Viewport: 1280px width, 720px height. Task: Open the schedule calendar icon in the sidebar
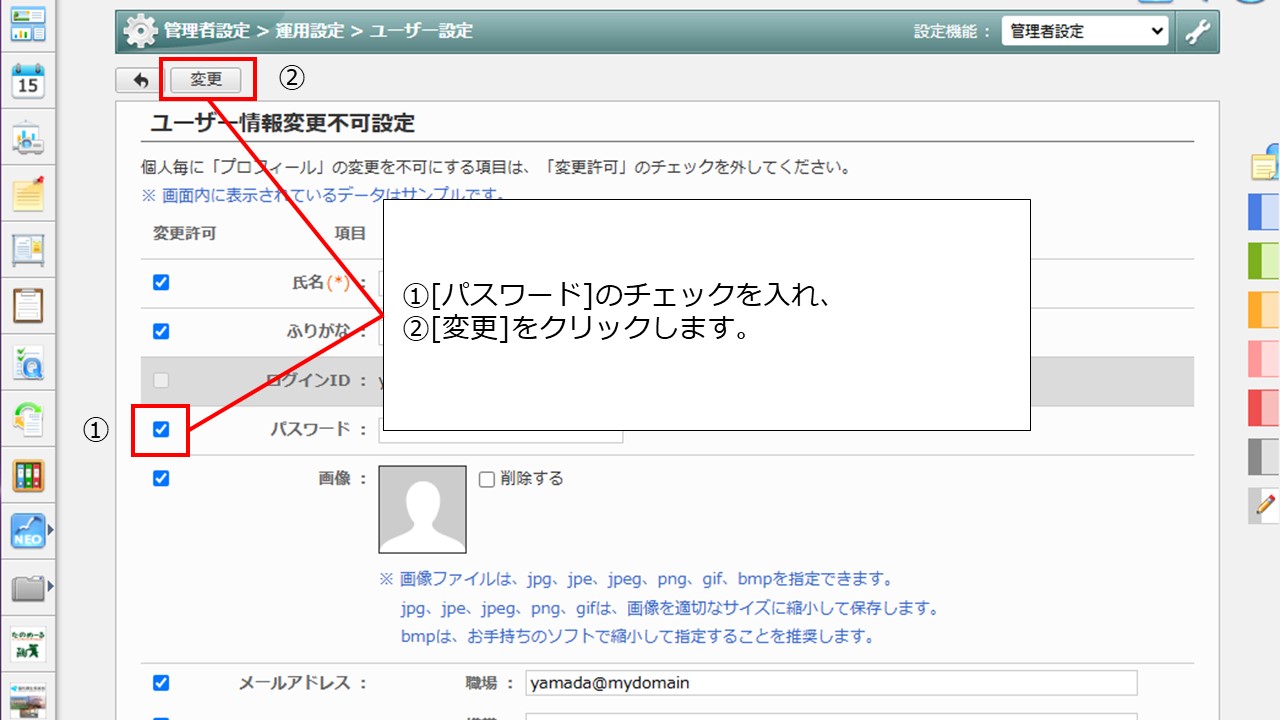click(27, 82)
